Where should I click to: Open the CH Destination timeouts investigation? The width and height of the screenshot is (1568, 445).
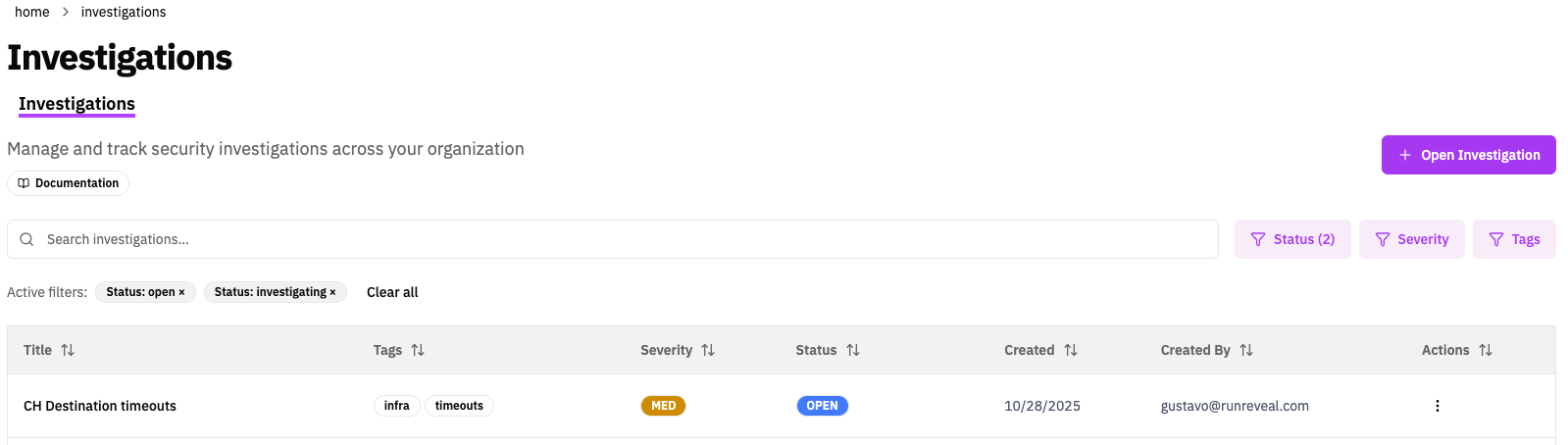pyautogui.click(x=100, y=406)
